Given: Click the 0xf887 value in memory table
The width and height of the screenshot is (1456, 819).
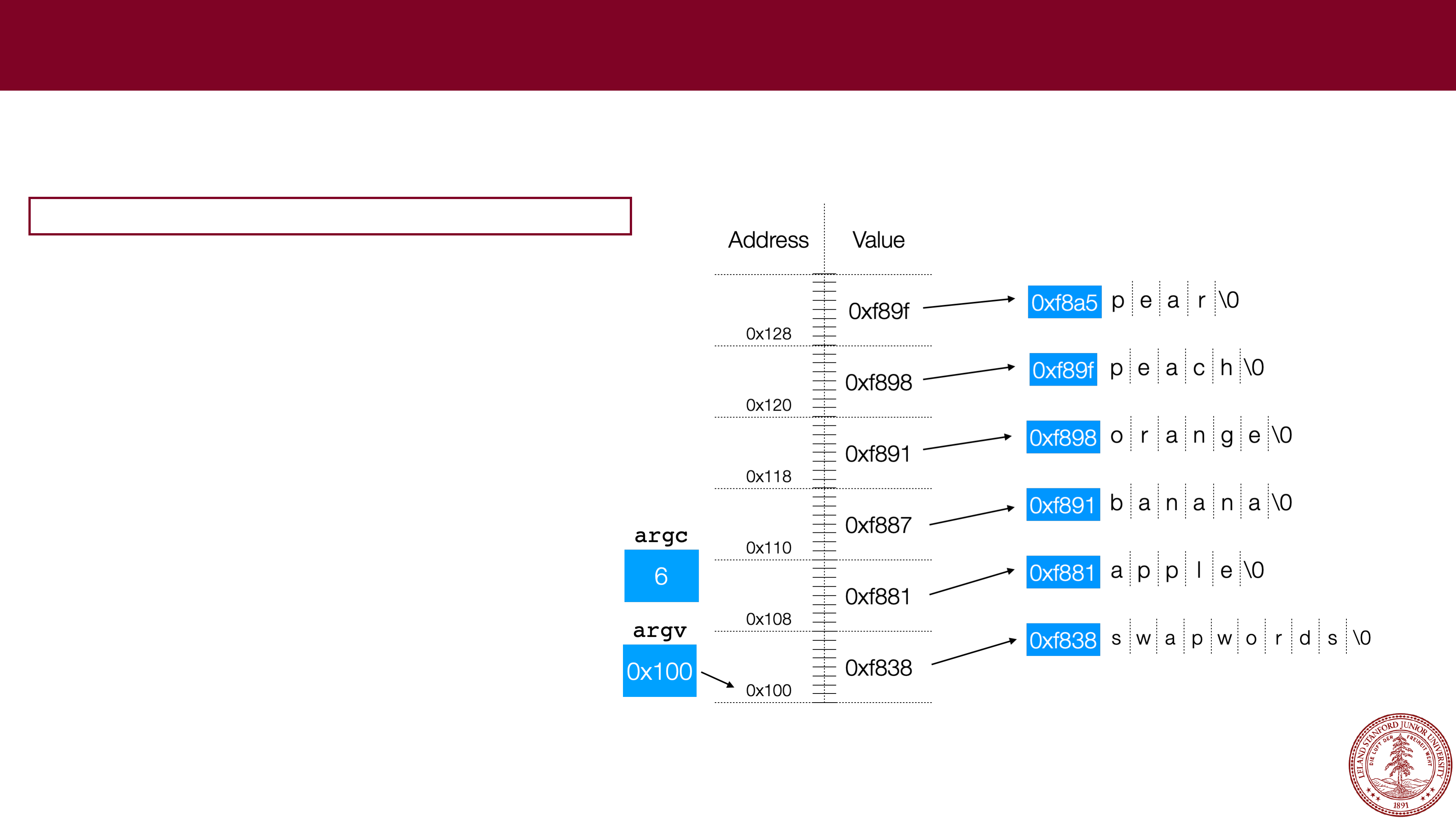Looking at the screenshot, I should pos(878,525).
